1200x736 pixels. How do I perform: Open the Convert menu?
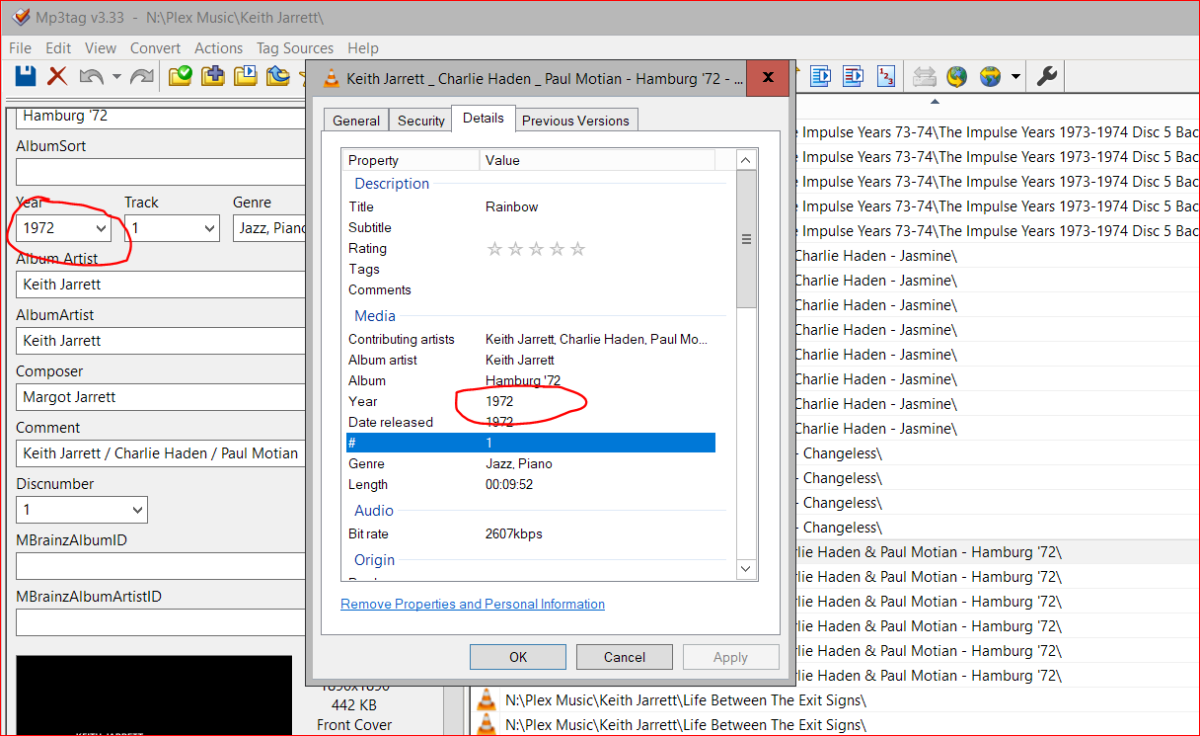(x=155, y=48)
